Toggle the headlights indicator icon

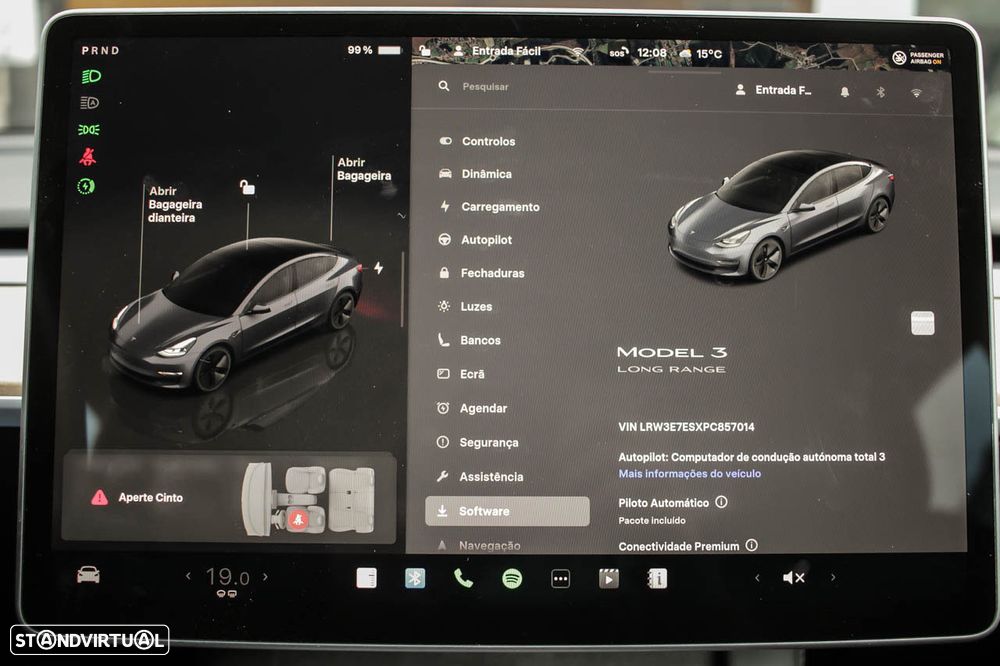click(91, 77)
